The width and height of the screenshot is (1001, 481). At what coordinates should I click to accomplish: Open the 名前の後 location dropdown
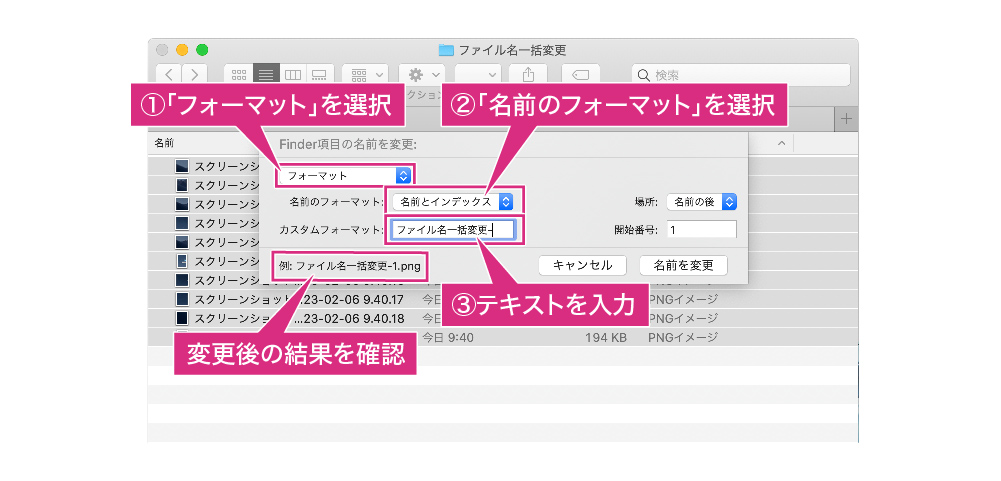tap(702, 202)
